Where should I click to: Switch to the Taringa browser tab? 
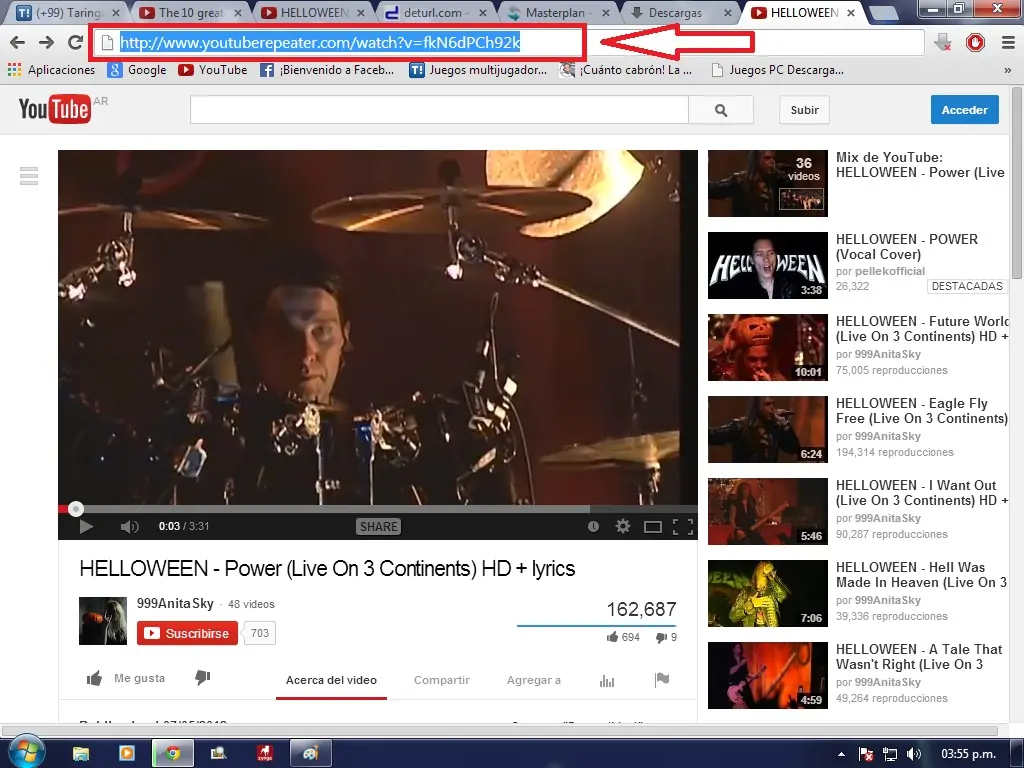[x=69, y=12]
